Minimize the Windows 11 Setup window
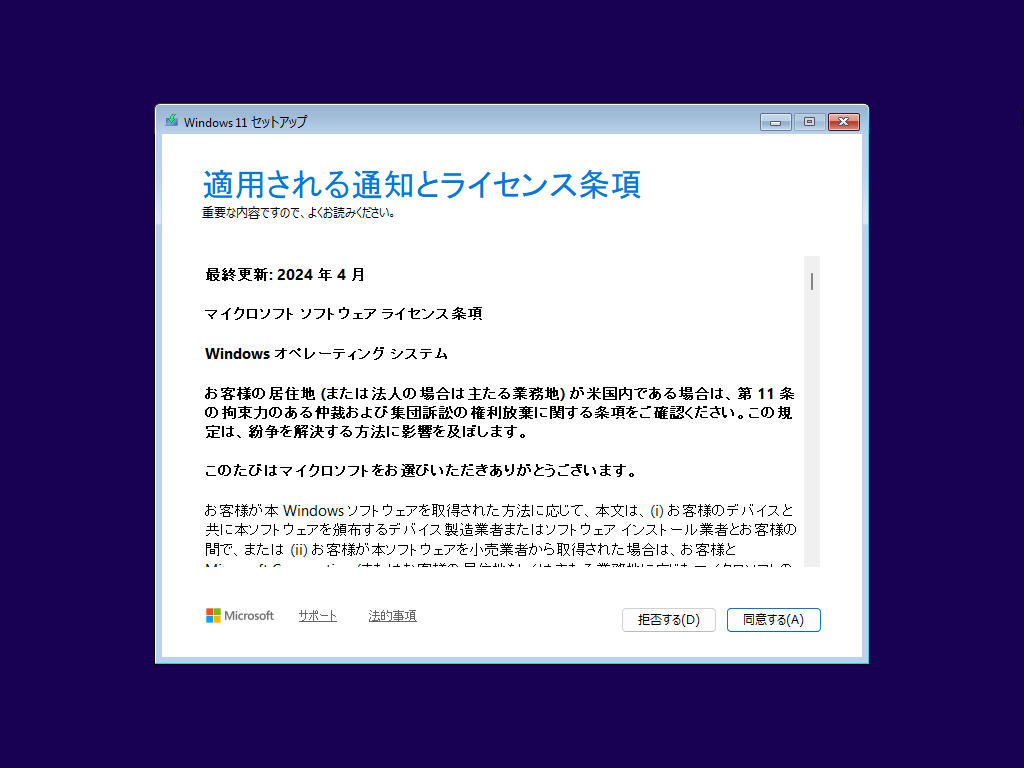Screen dimensions: 1024x768 (775, 122)
